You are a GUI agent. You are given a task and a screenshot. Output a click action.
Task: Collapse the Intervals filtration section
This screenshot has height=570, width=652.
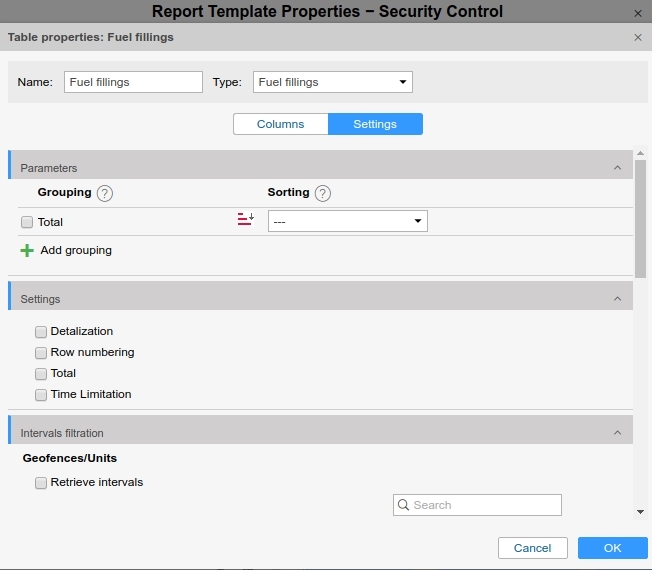coord(617,433)
